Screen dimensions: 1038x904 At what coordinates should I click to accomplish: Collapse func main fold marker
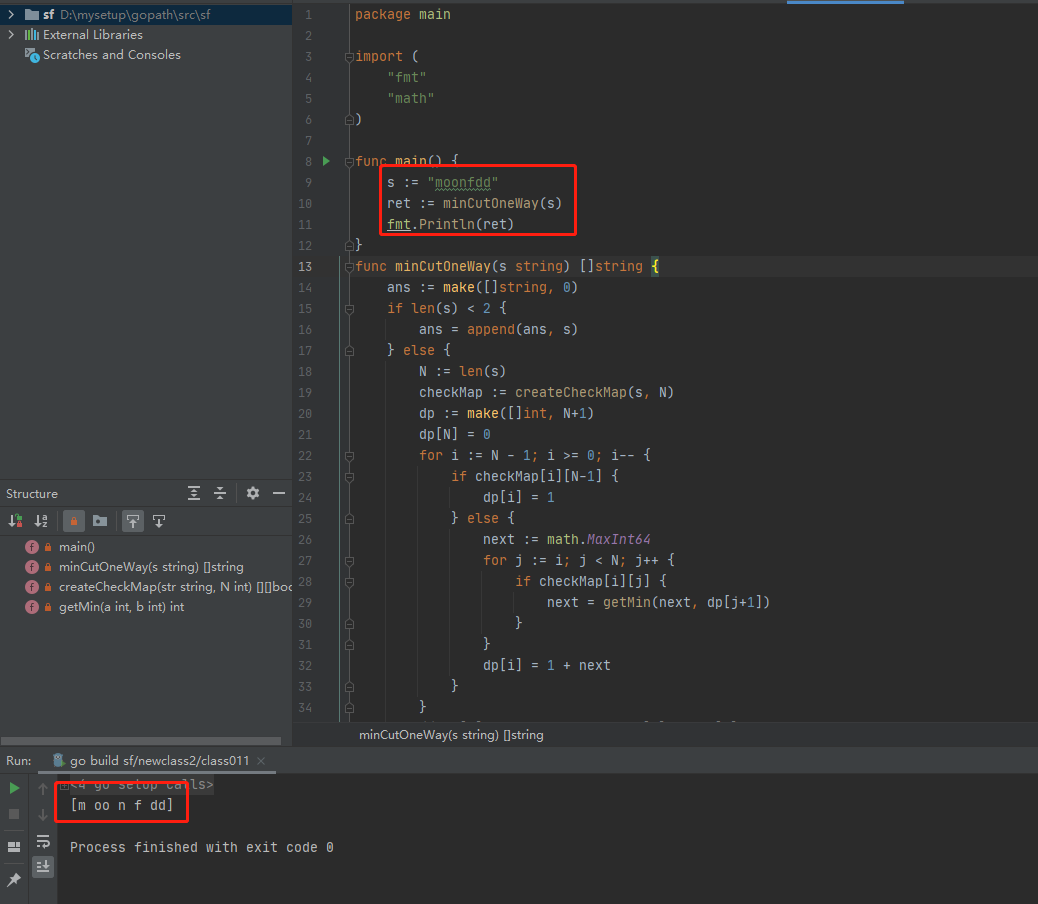pyautogui.click(x=349, y=161)
